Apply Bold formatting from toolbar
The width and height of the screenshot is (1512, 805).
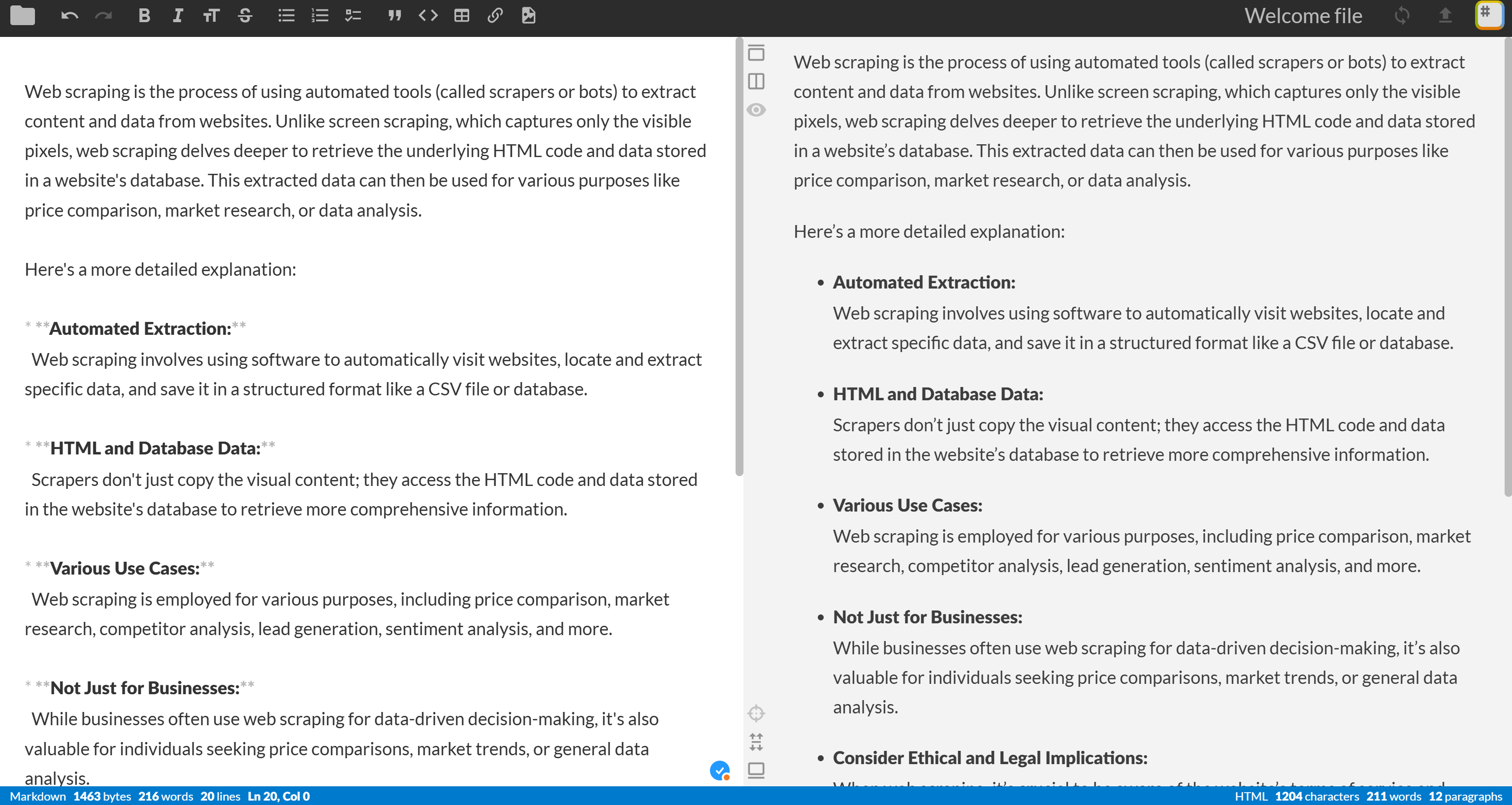[x=144, y=16]
